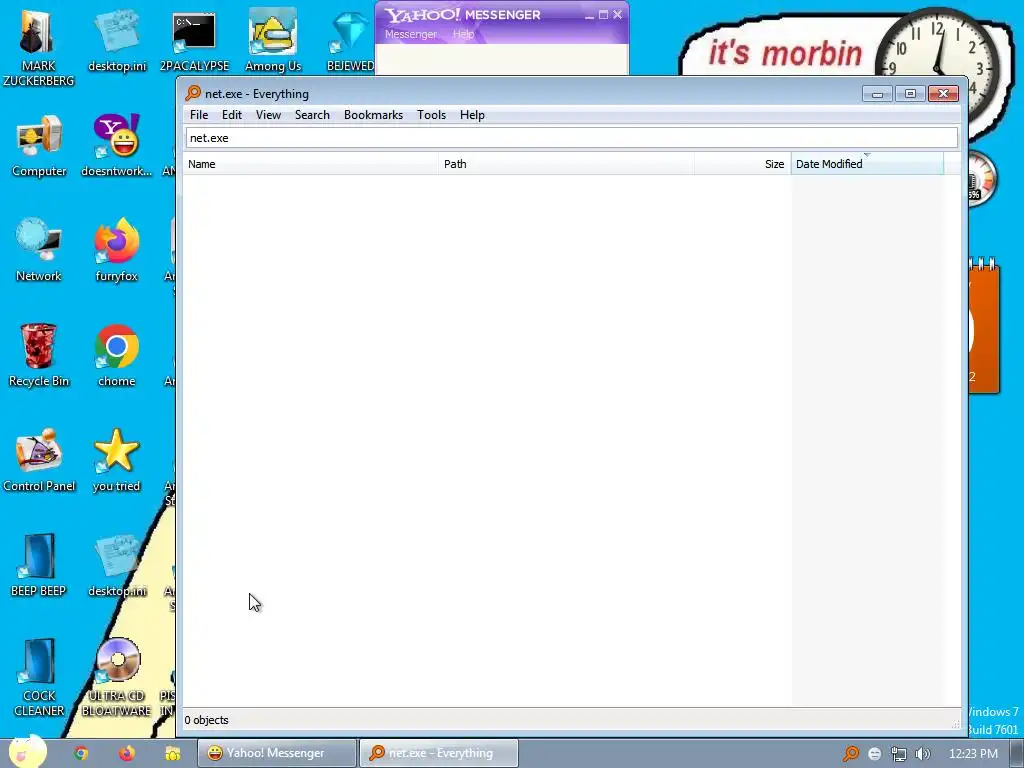The height and width of the screenshot is (768, 1024).
Task: Click the '0 objects' status bar text
Action: (x=206, y=720)
